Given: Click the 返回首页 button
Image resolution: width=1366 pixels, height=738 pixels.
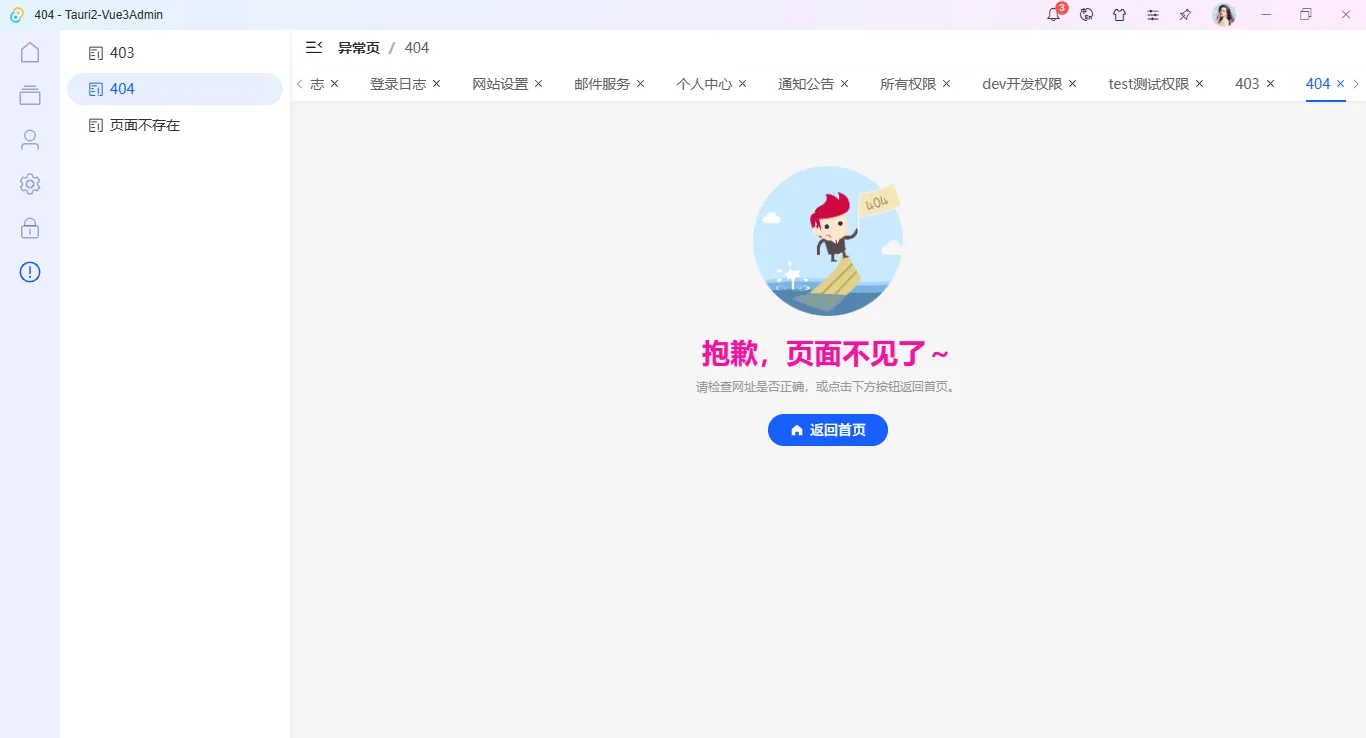Looking at the screenshot, I should 827,430.
